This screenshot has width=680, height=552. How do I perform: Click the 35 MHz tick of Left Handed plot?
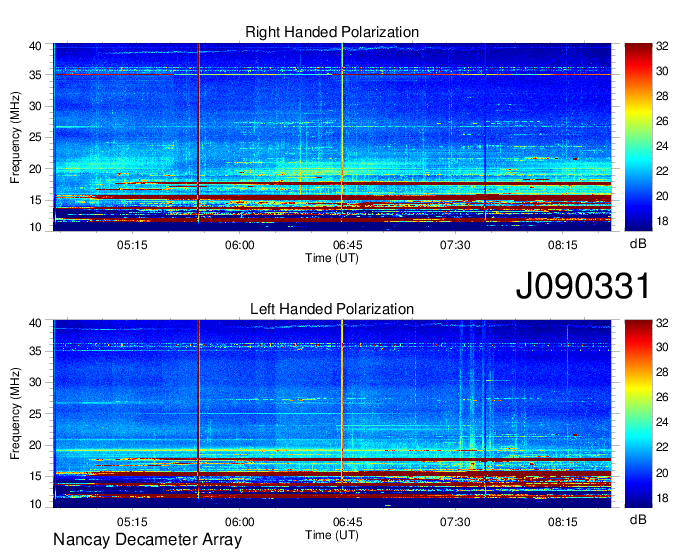36,351
